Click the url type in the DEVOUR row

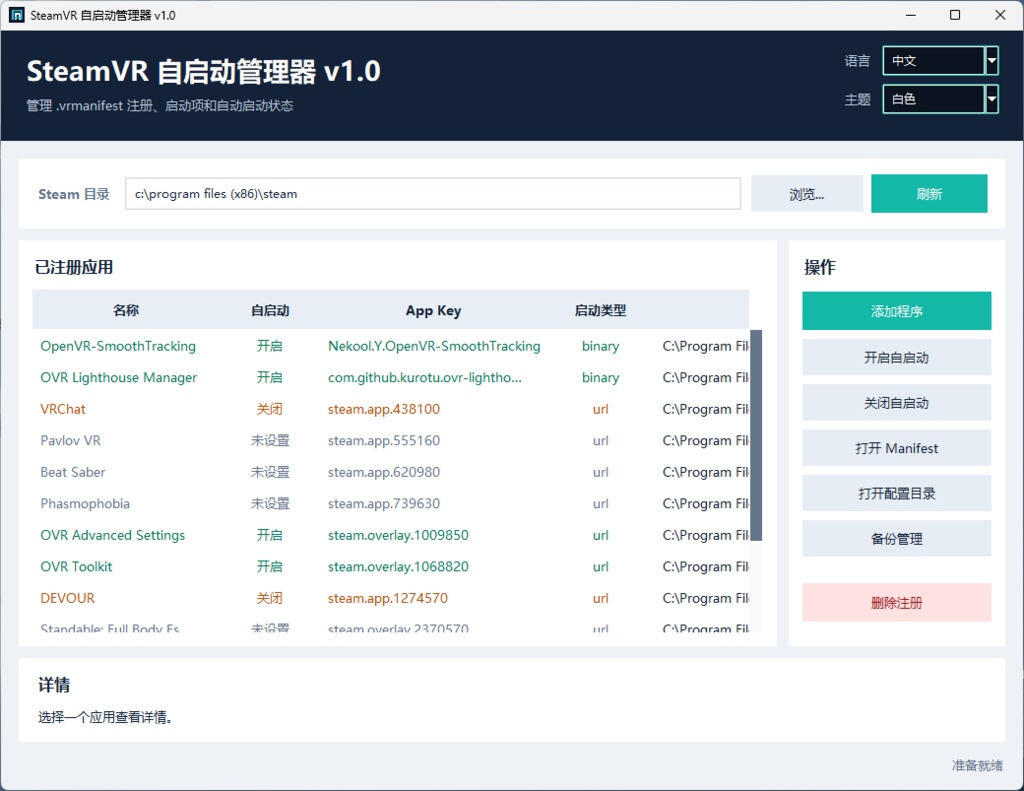click(600, 598)
